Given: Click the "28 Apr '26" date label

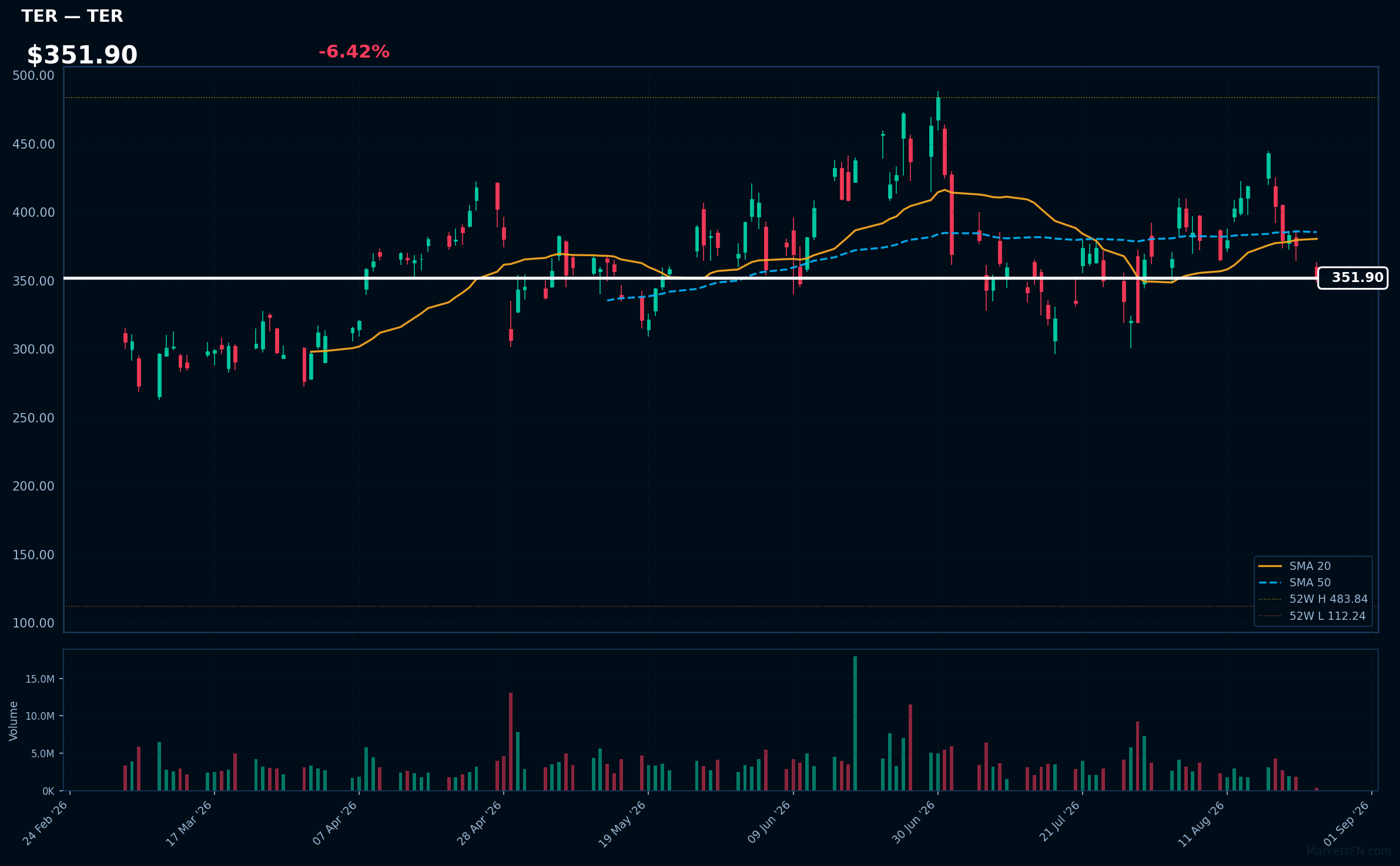Looking at the screenshot, I should click(479, 823).
